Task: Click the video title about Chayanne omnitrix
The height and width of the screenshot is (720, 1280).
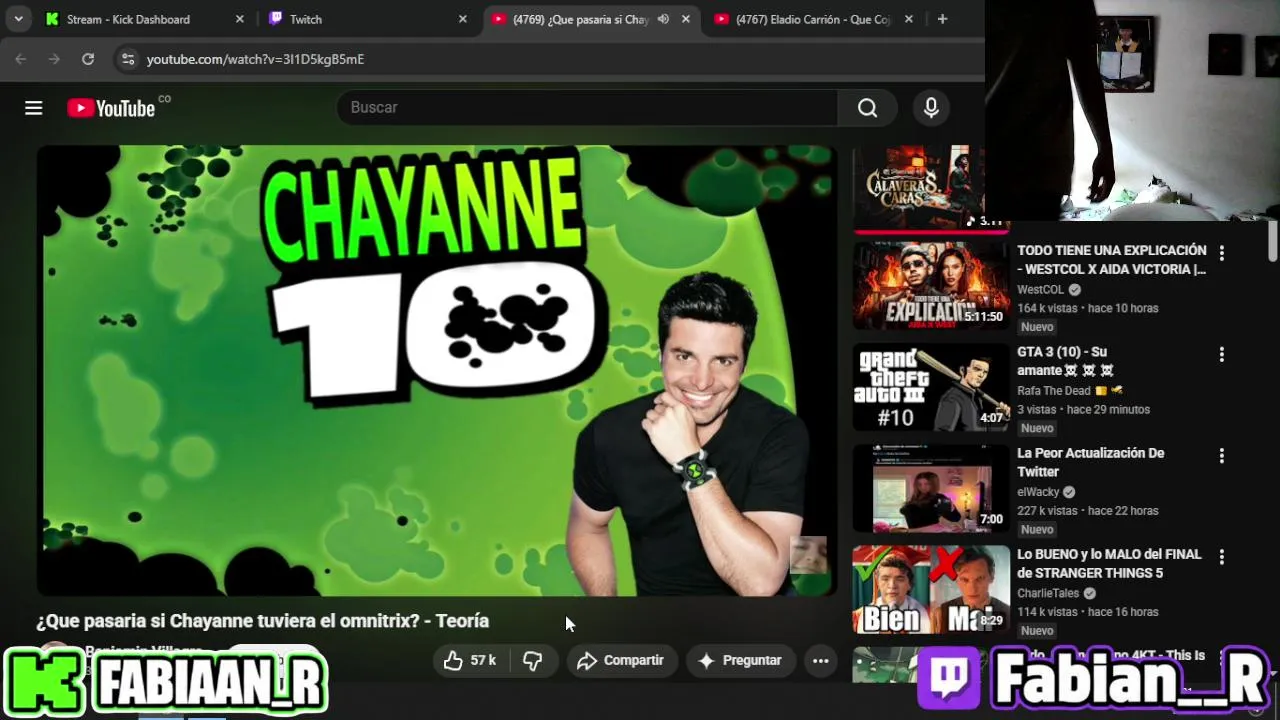Action: (x=263, y=621)
